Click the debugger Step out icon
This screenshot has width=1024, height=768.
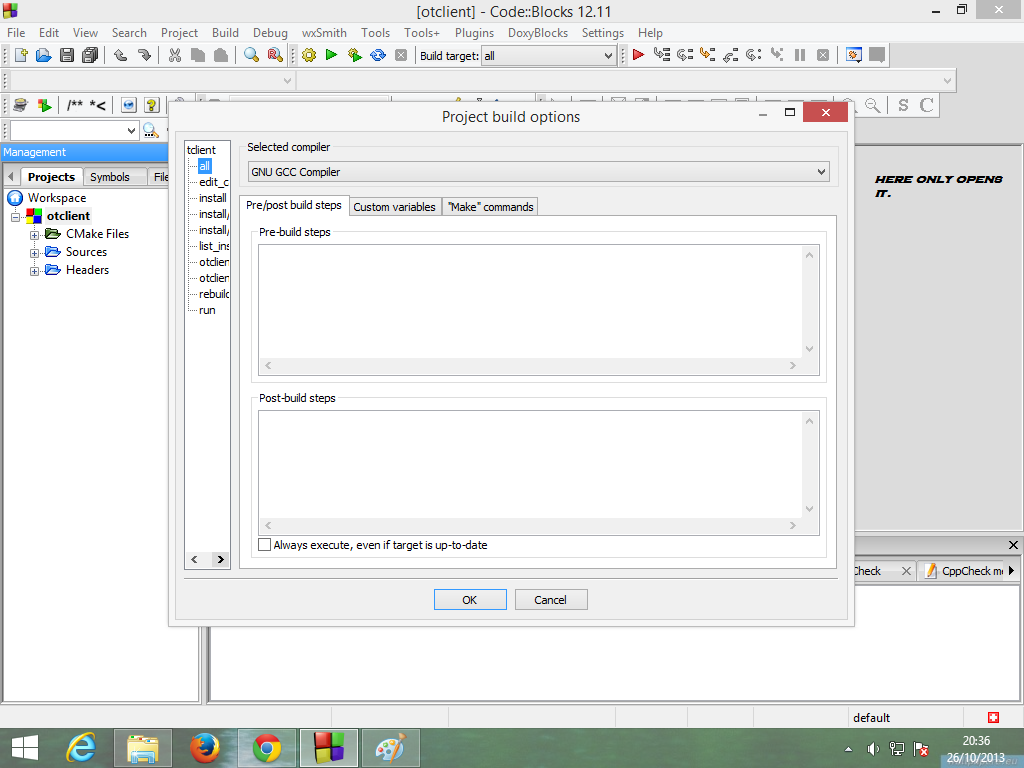(x=731, y=56)
